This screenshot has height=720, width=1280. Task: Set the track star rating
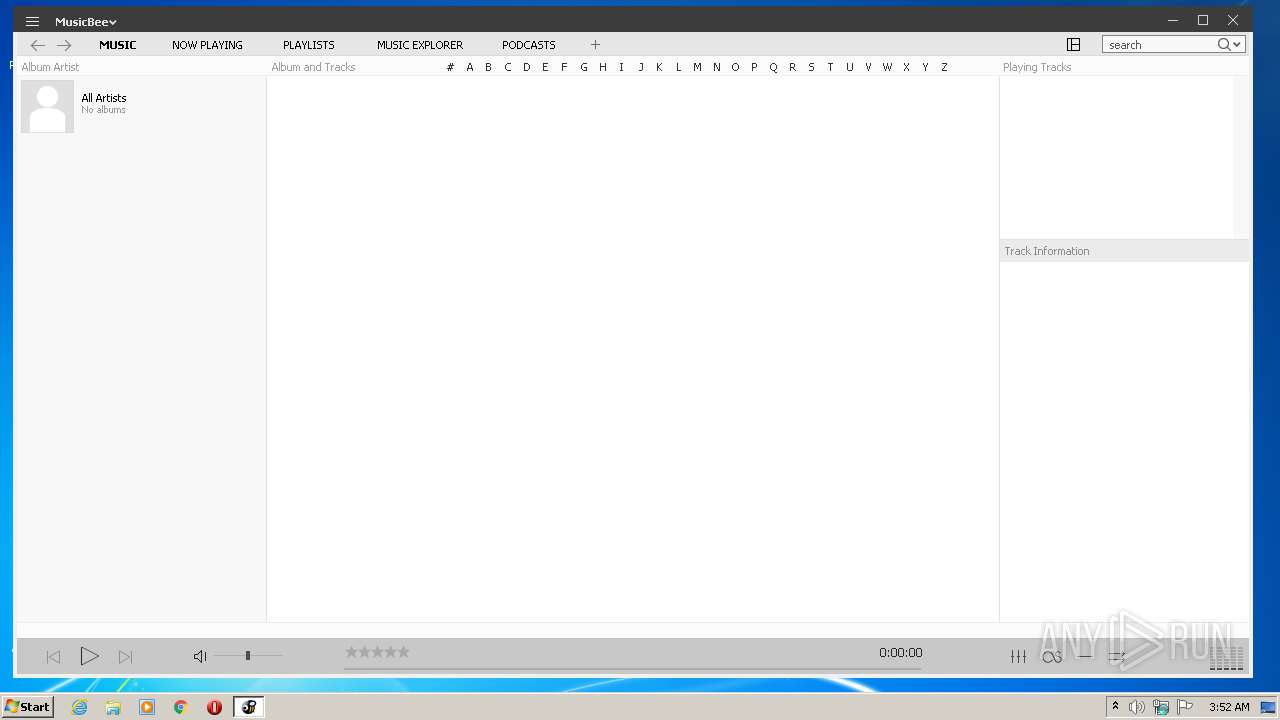(377, 652)
